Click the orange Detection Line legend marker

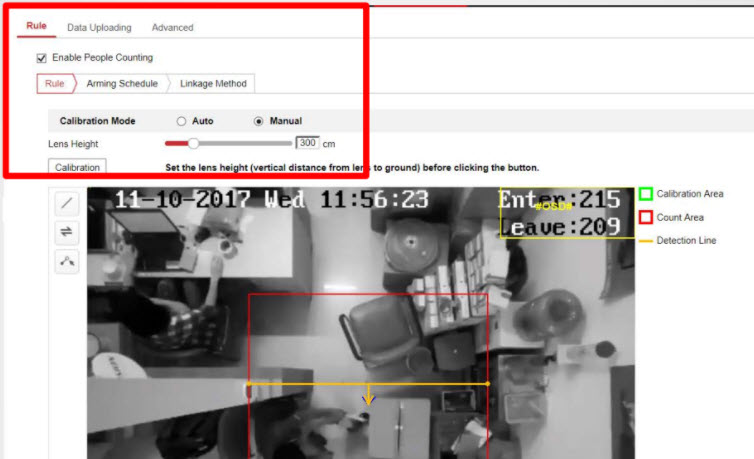tap(646, 241)
